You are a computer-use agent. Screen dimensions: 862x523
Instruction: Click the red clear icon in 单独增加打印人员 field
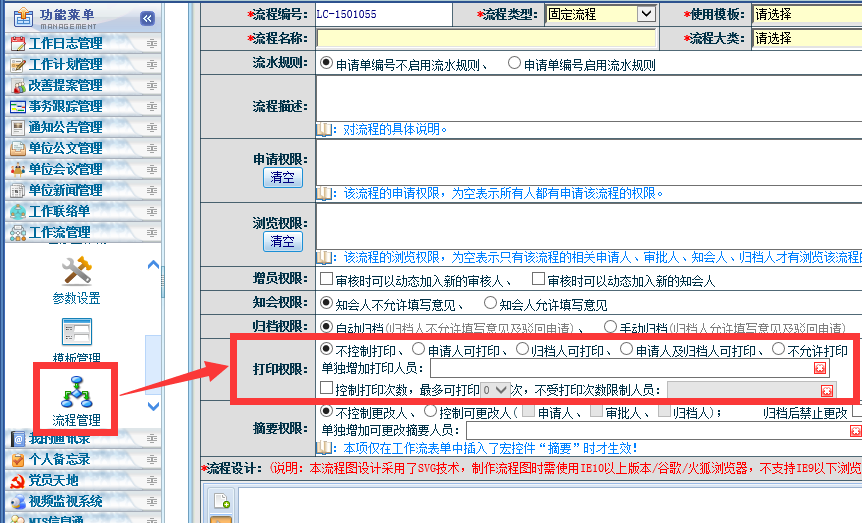click(x=820, y=369)
